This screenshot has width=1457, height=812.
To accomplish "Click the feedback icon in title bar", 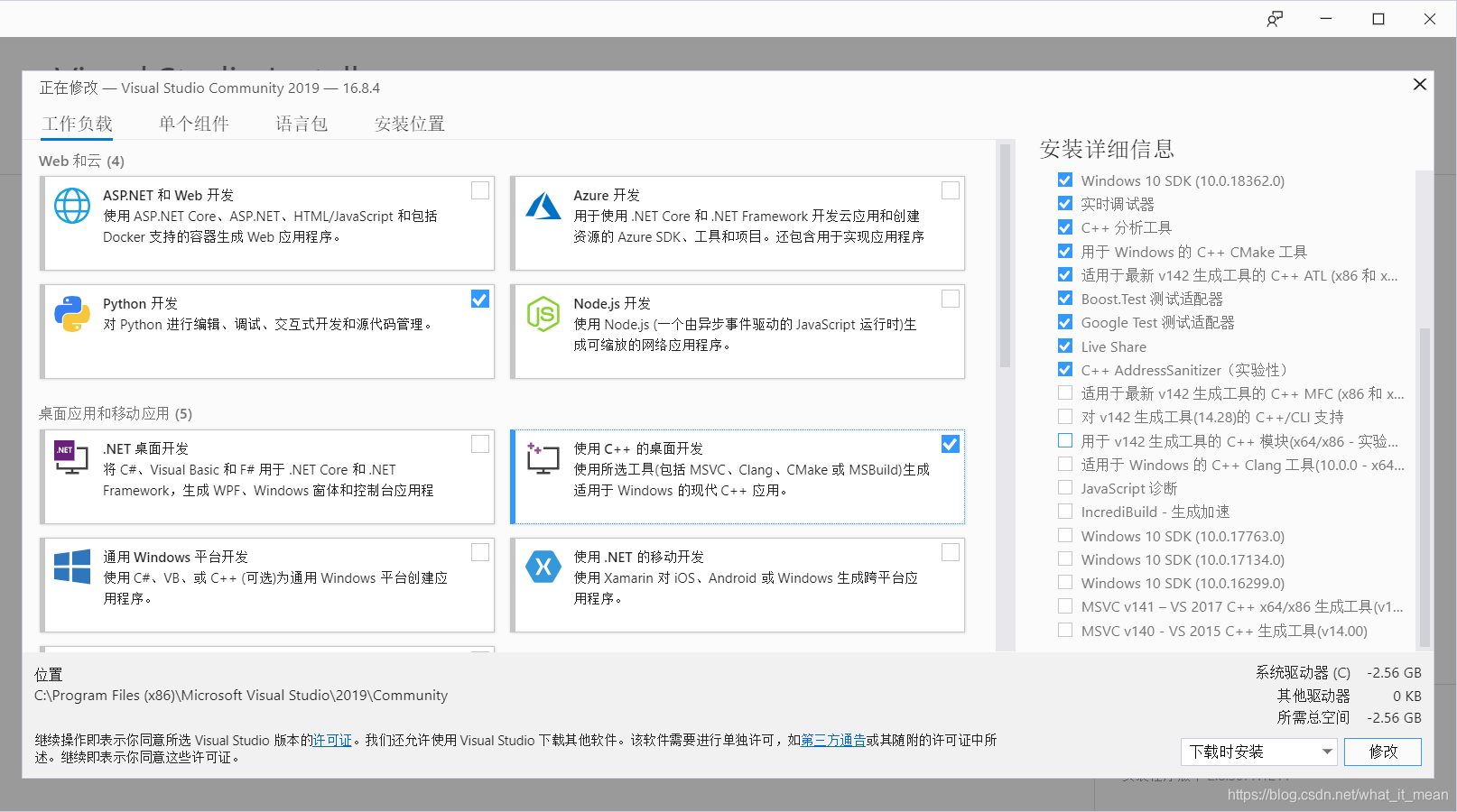I will (1275, 19).
